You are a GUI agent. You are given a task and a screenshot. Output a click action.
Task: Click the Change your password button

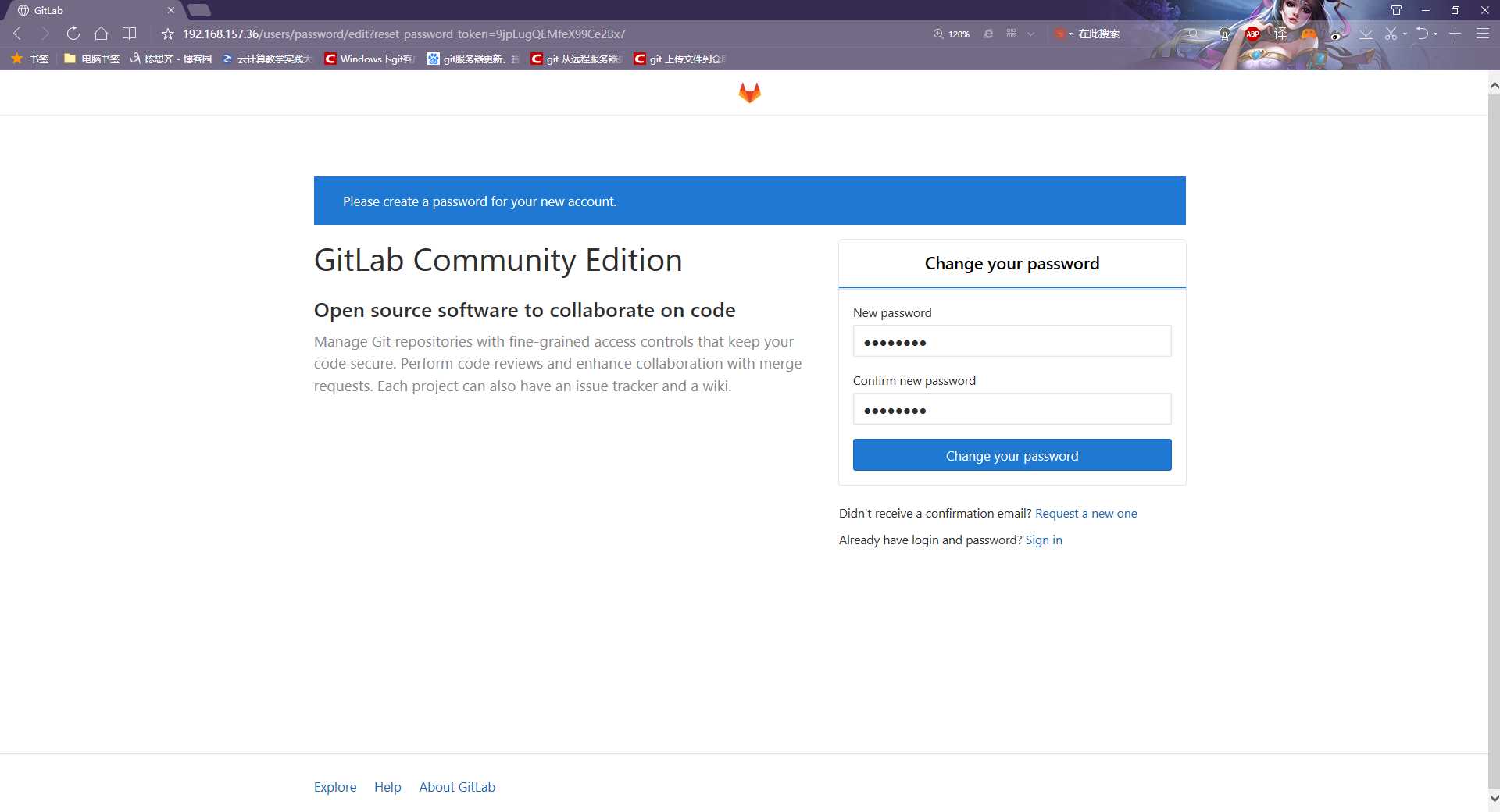(1012, 455)
